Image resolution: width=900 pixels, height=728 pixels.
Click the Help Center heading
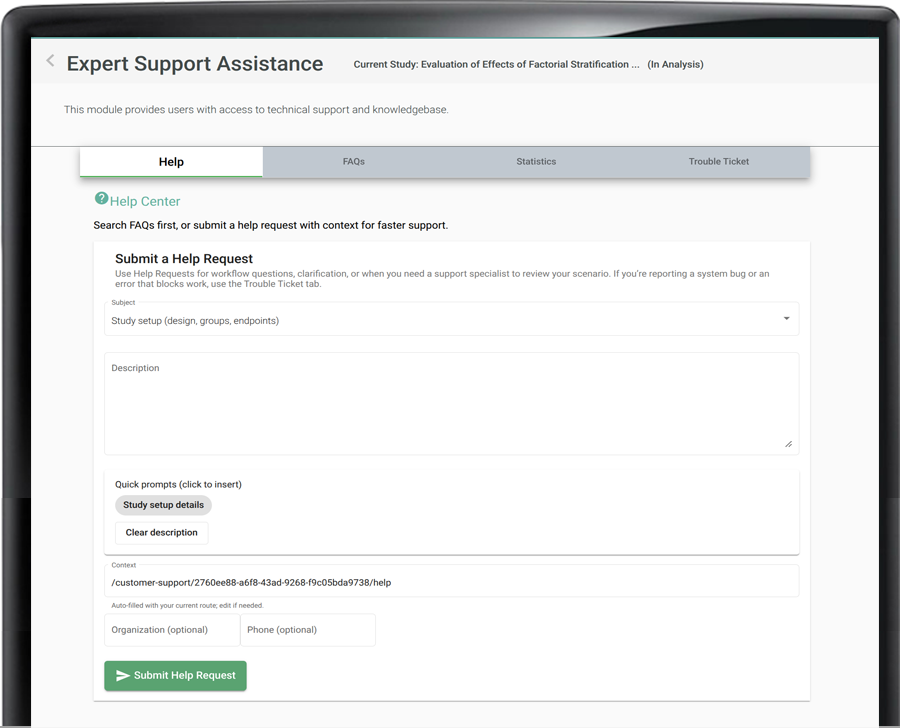[x=144, y=201]
